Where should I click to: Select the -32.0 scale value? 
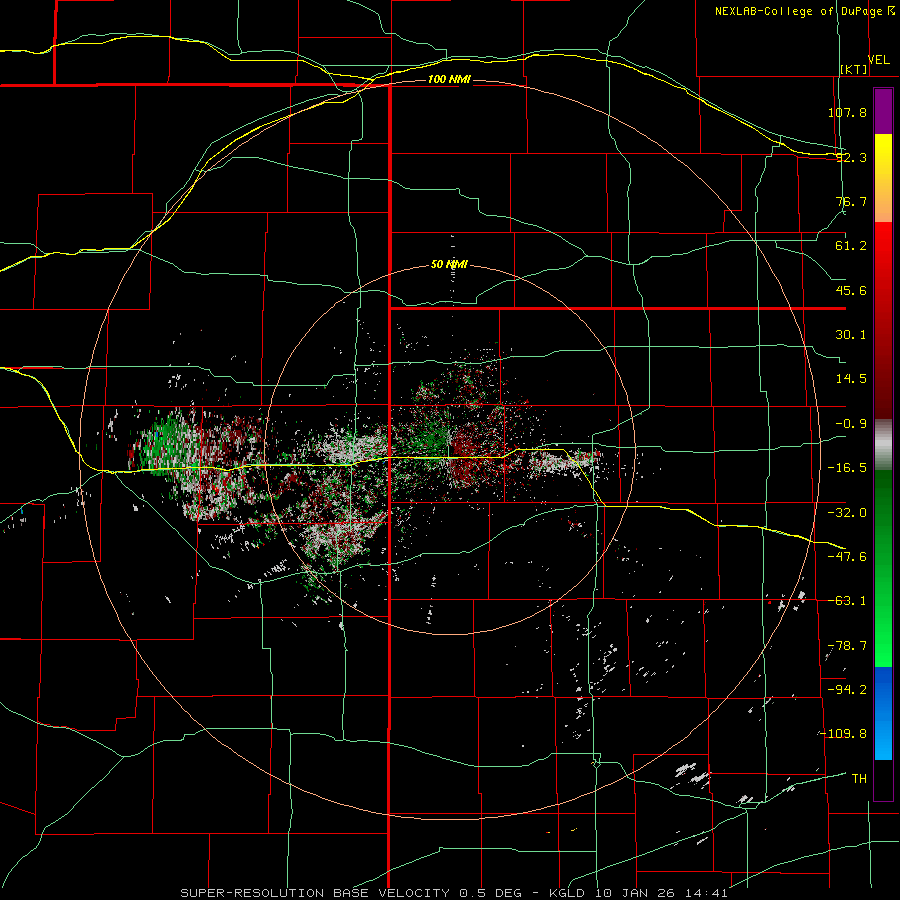pyautogui.click(x=847, y=513)
